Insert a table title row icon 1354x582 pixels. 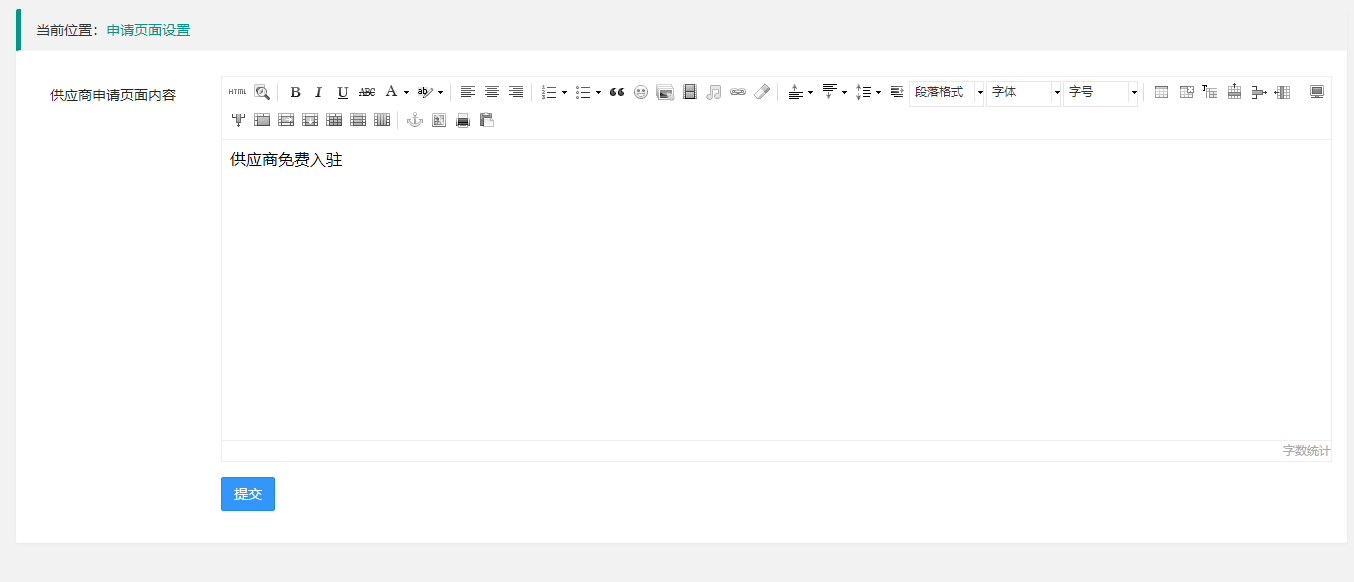pos(1210,92)
